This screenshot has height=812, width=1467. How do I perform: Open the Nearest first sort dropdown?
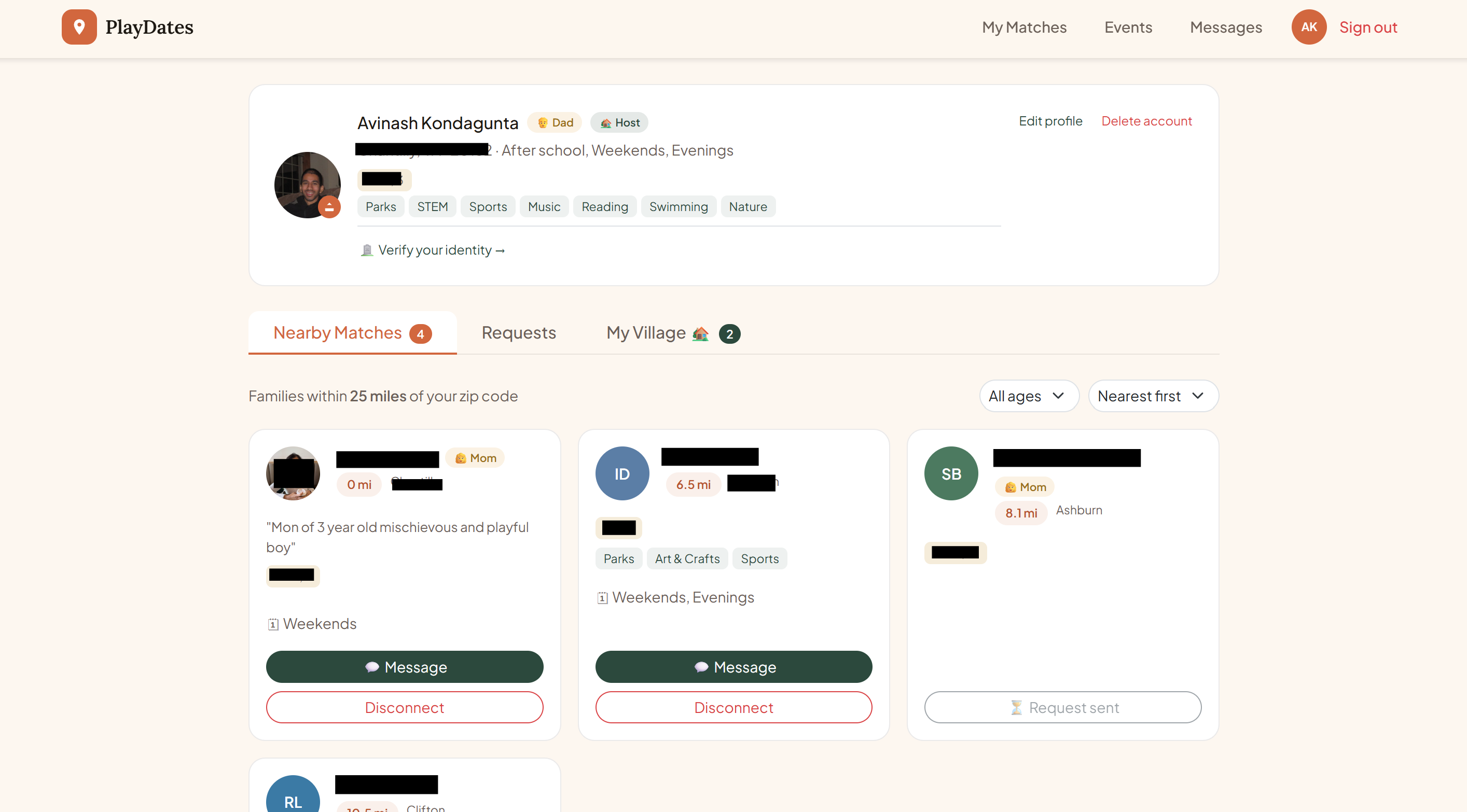coord(1153,396)
